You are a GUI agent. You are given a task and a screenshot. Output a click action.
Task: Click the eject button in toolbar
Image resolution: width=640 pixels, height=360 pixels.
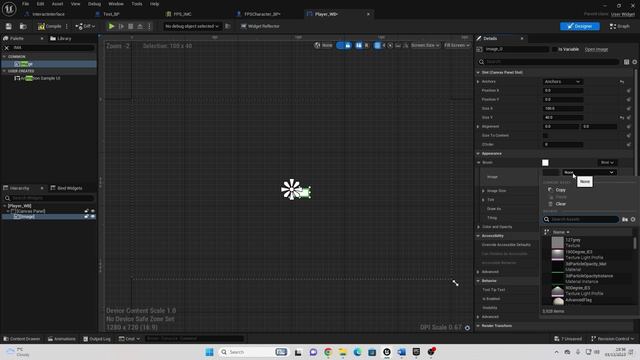pyautogui.click(x=140, y=26)
